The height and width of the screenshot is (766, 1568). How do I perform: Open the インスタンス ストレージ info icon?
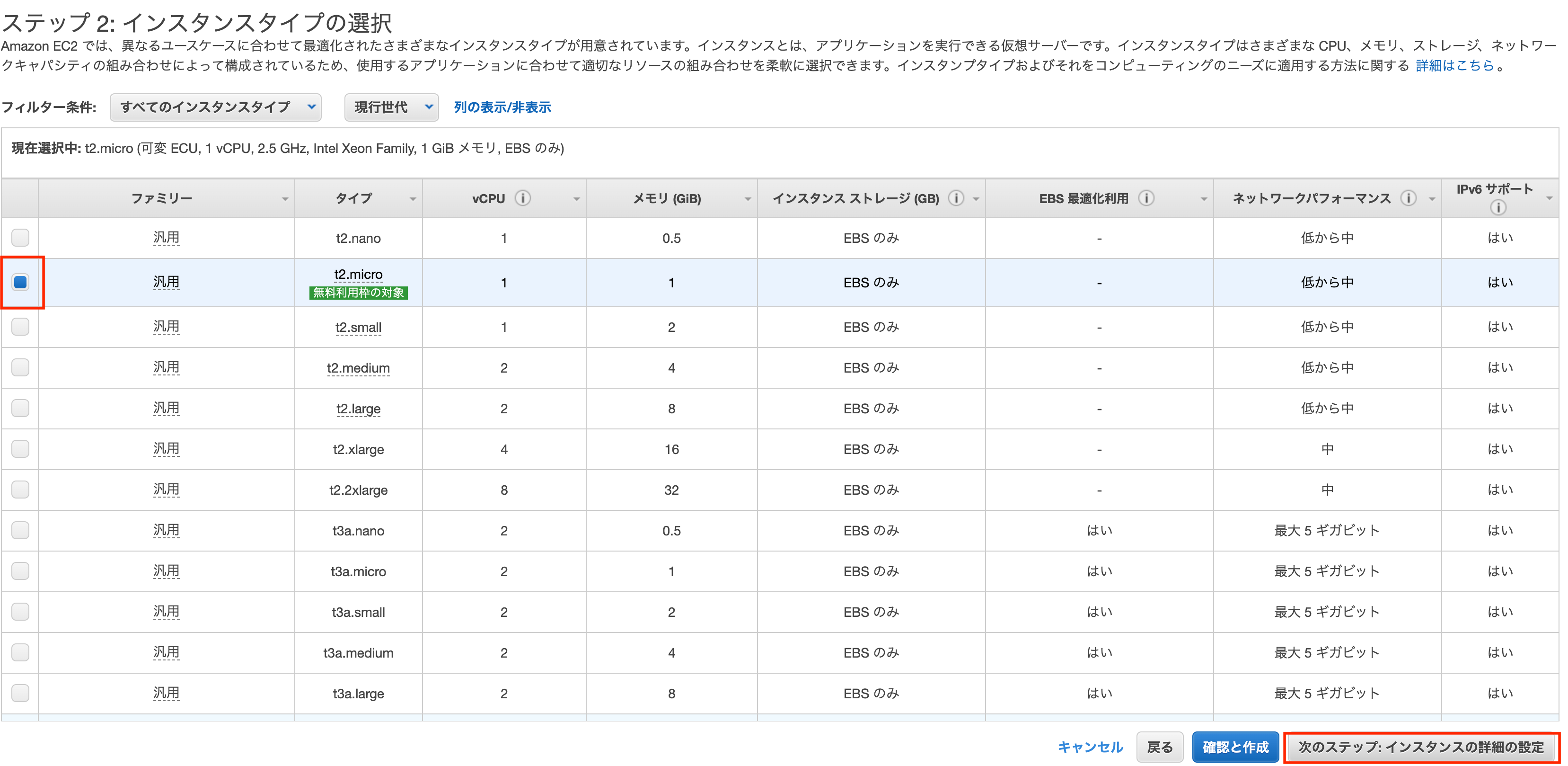tap(956, 198)
